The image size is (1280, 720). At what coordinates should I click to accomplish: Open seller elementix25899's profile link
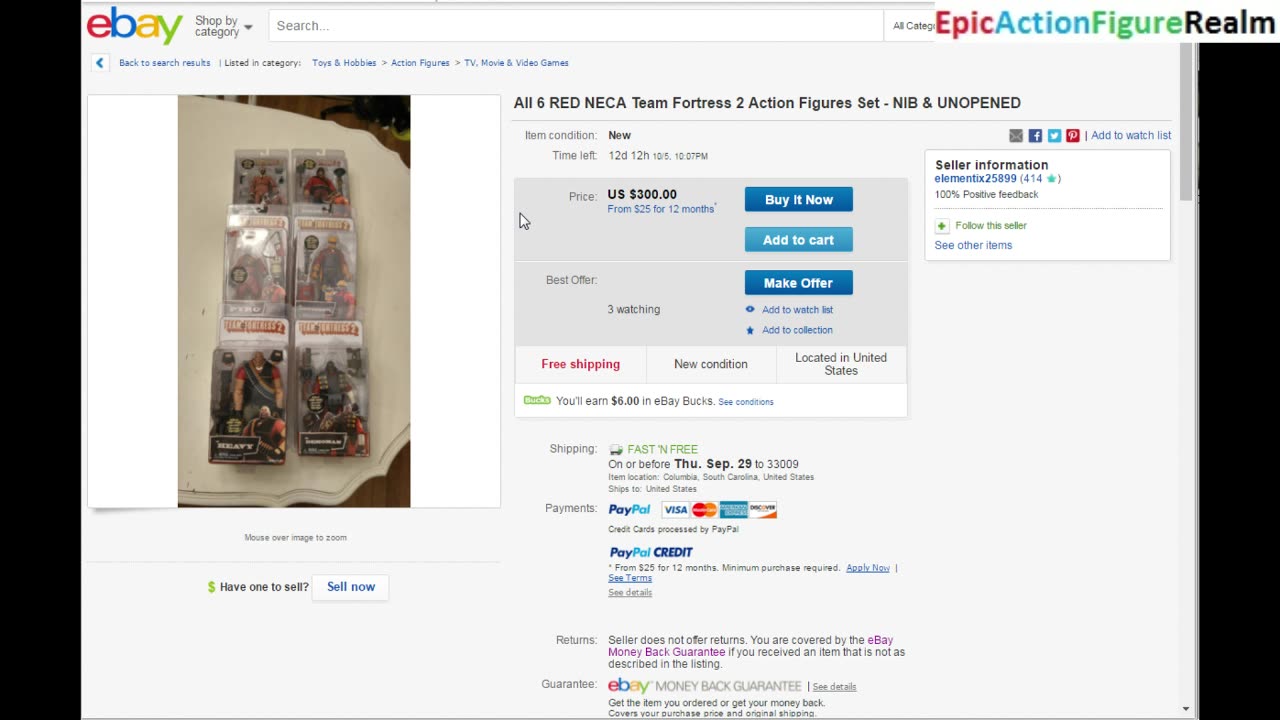[975, 179]
